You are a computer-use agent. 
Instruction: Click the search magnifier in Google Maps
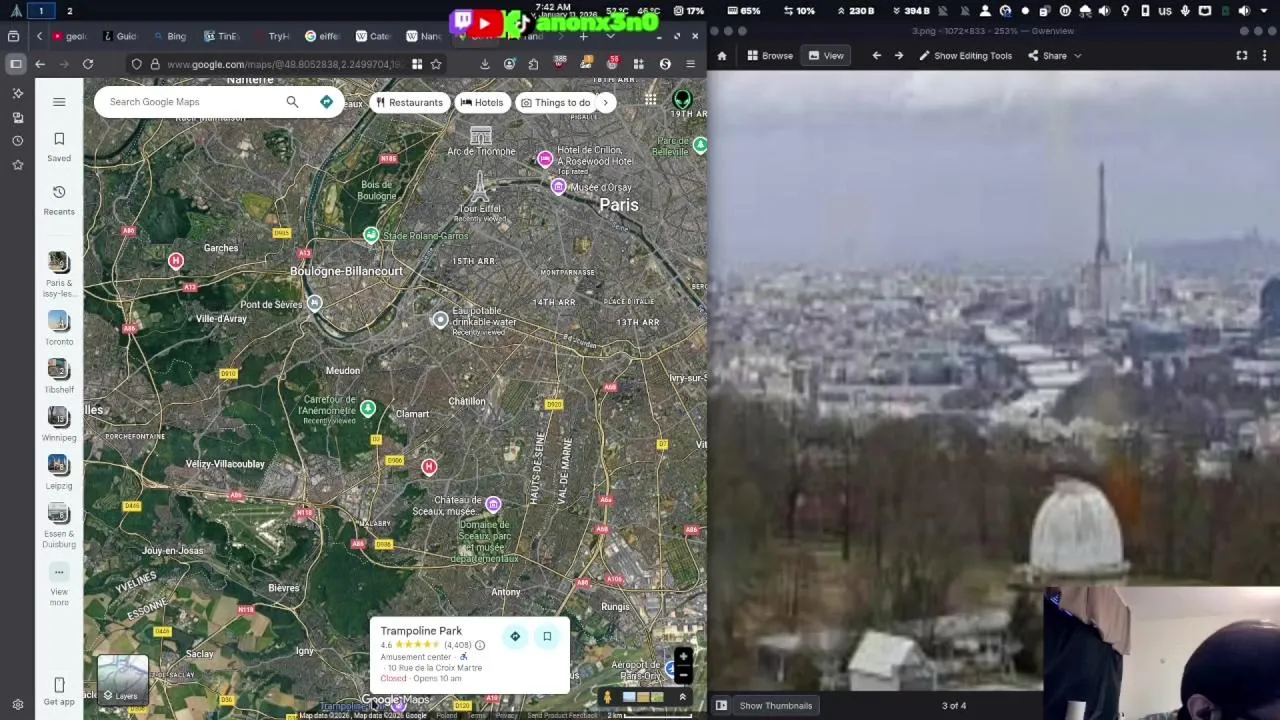coord(292,102)
